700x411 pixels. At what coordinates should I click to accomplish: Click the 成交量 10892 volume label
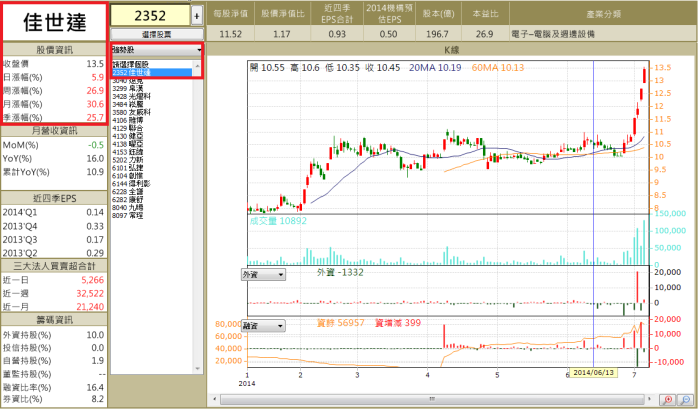click(278, 221)
